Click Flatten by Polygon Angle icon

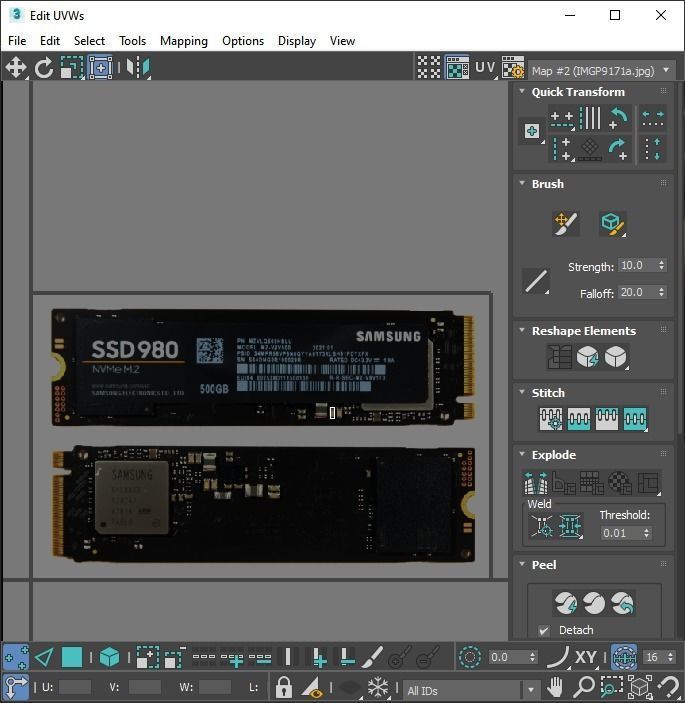click(564, 483)
